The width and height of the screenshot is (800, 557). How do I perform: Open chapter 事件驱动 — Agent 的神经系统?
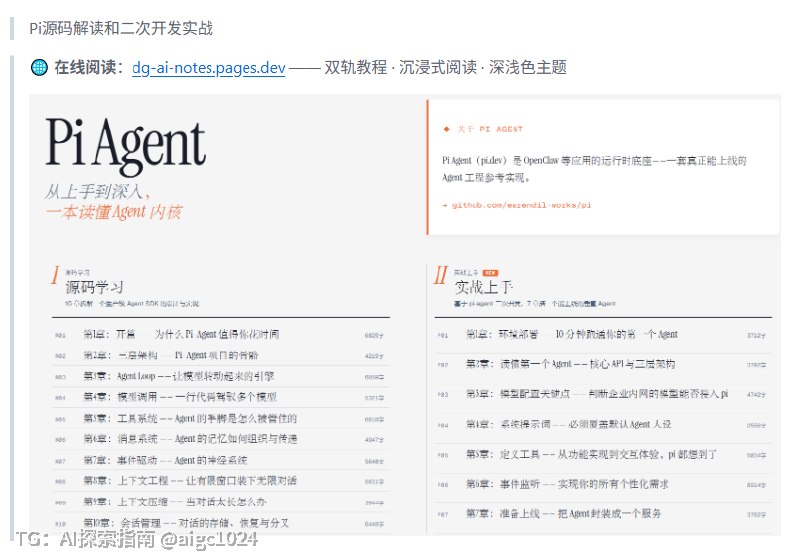220,461
